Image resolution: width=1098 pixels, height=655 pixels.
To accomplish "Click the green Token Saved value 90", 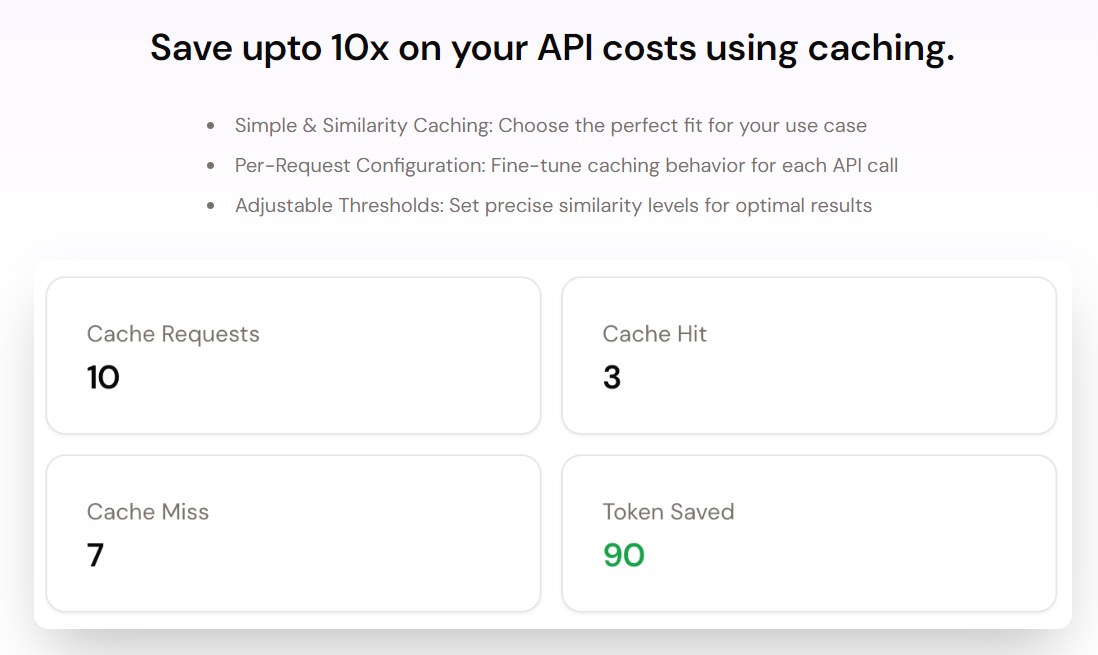I will 623,556.
